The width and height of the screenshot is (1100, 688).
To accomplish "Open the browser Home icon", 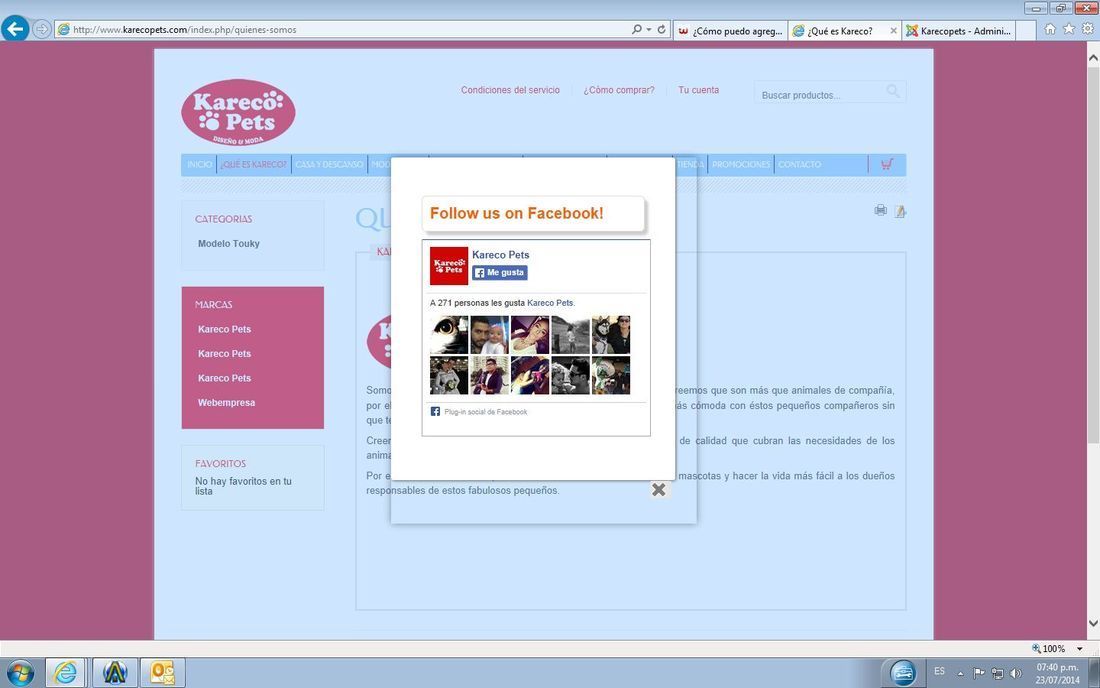I will coord(1049,29).
